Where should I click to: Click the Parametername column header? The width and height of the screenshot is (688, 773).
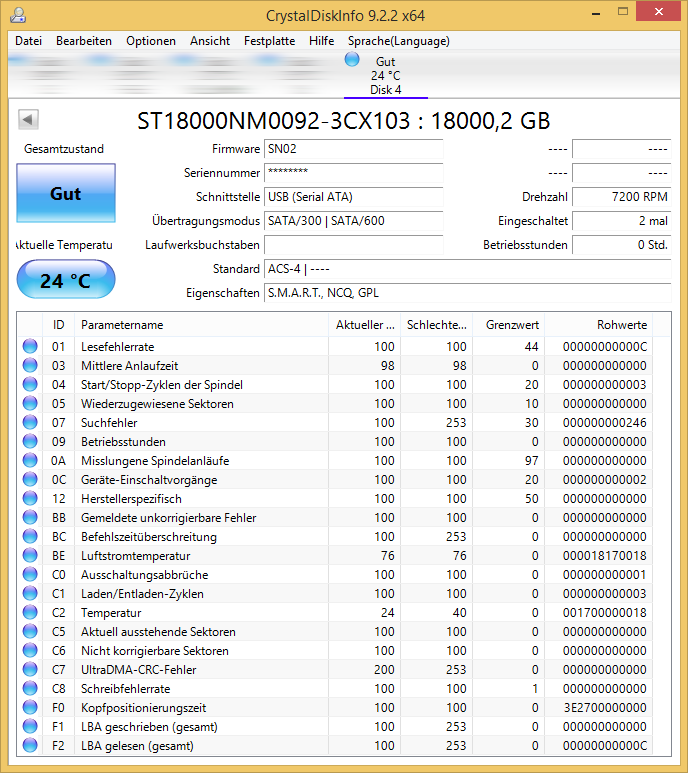coord(201,325)
